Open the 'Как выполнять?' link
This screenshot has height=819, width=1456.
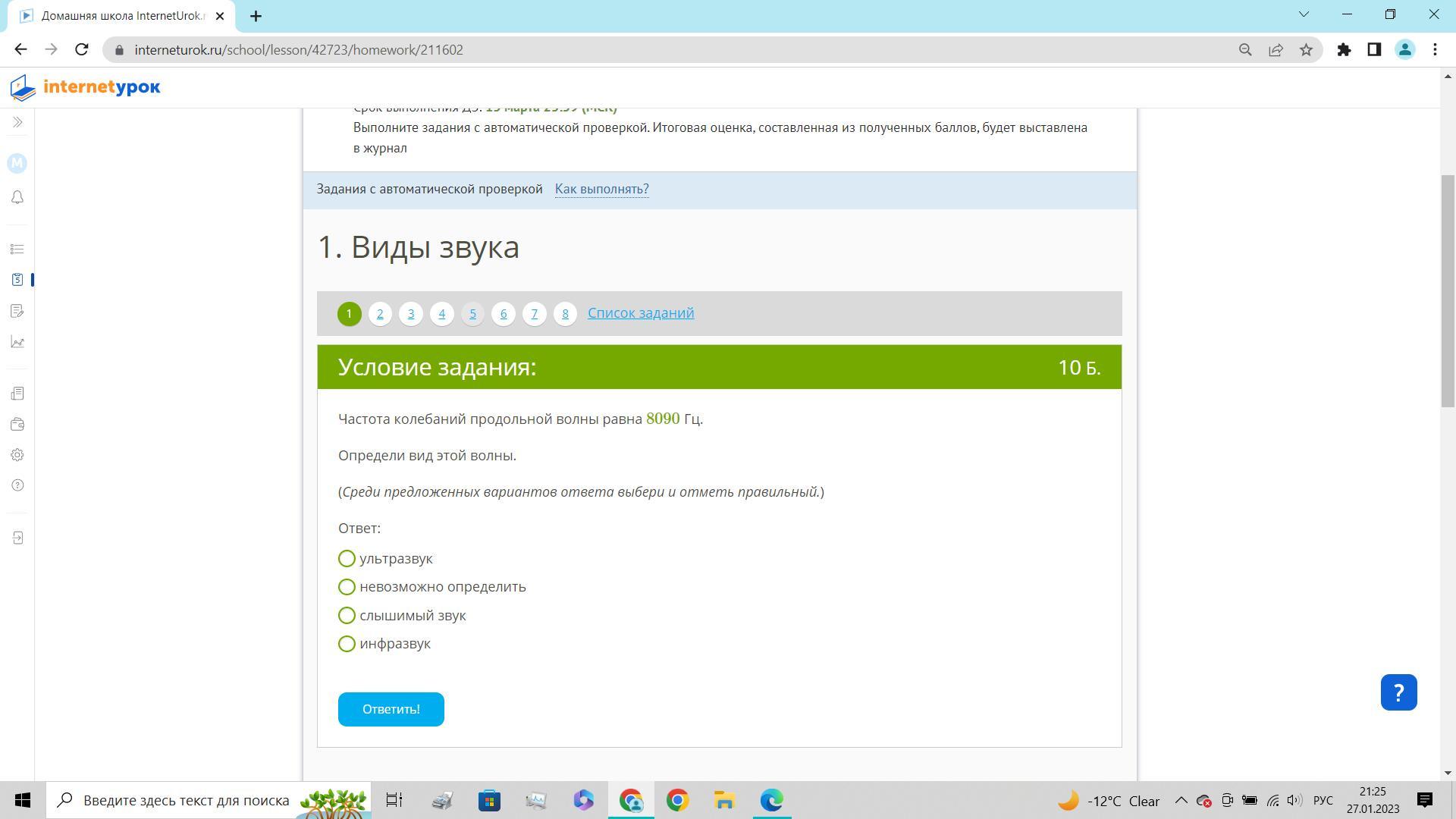point(601,190)
